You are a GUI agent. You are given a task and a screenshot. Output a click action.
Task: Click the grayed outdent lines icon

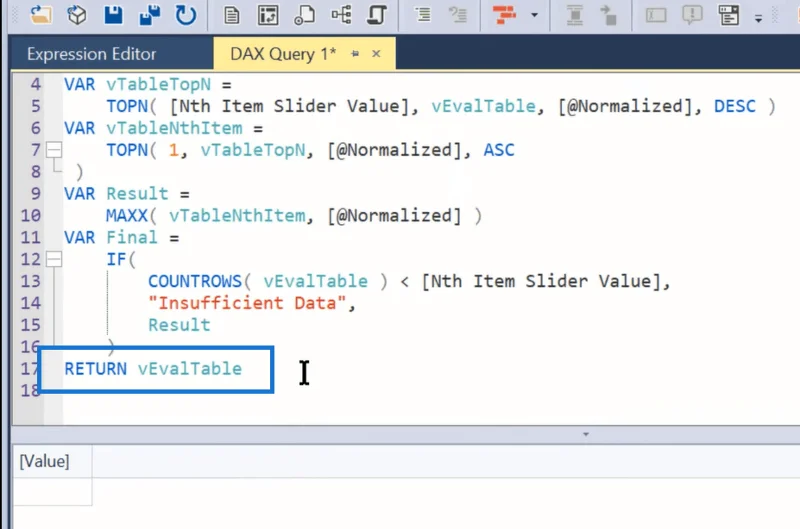(x=458, y=14)
